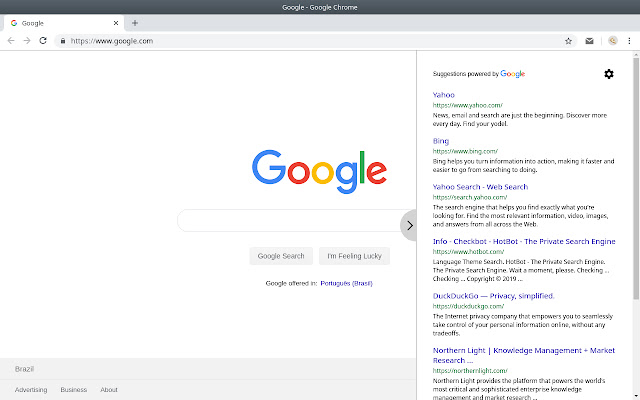Click the https://search.yahoo.com/ URL text
The image size is (640, 400).
[470, 197]
